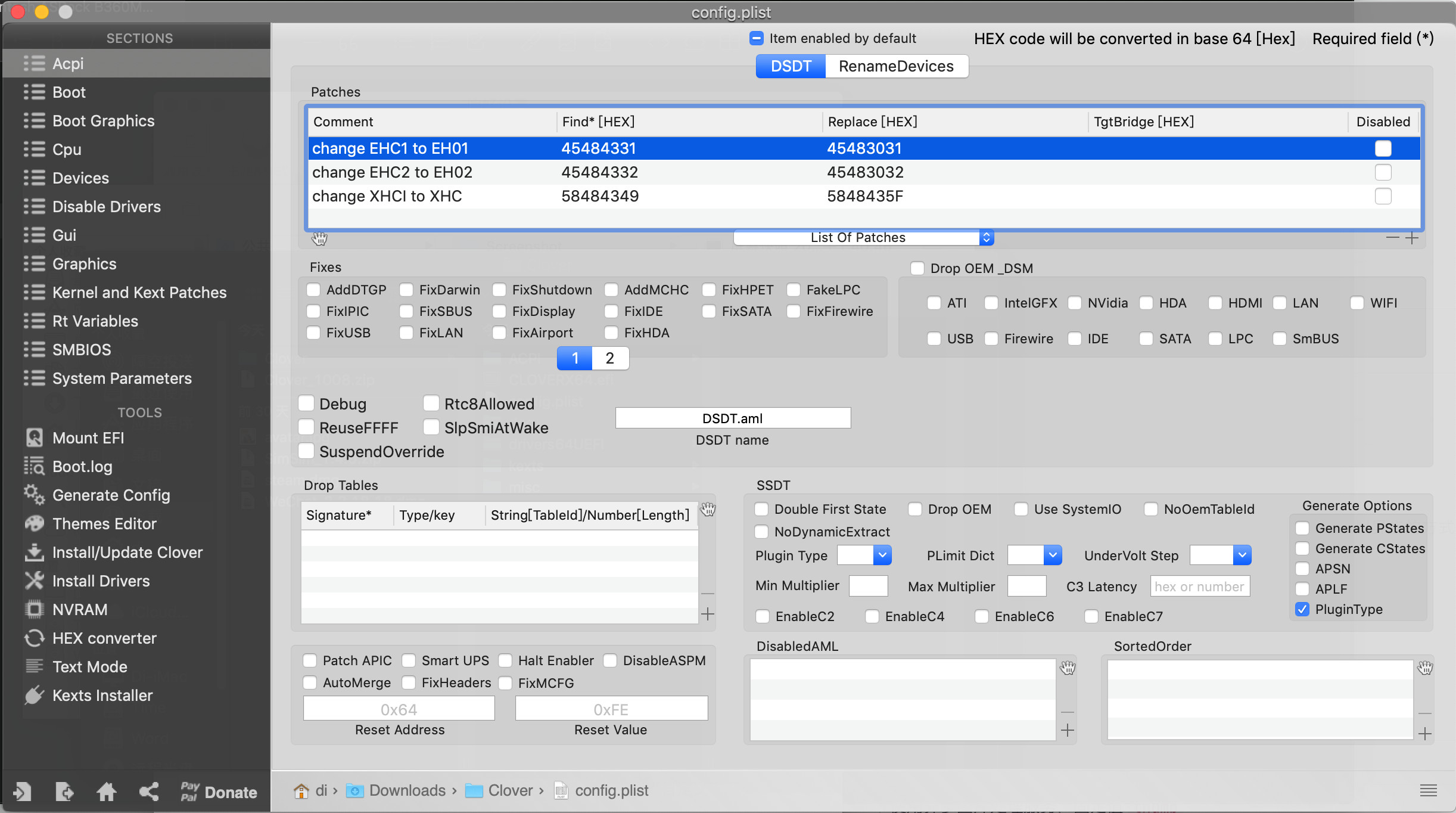Add a SortedOrder entry

tap(1425, 734)
